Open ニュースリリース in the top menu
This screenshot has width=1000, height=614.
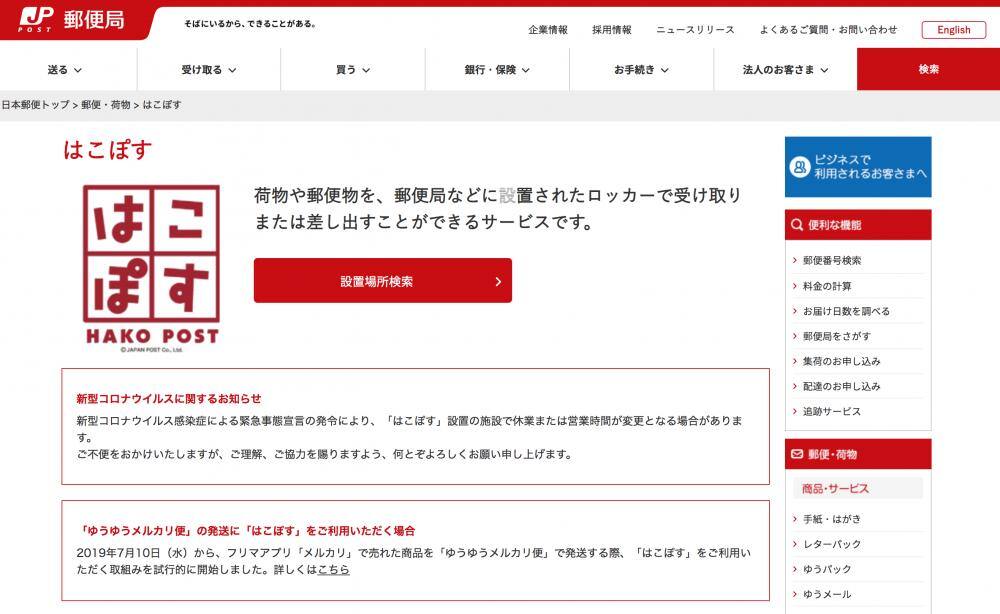tap(695, 29)
